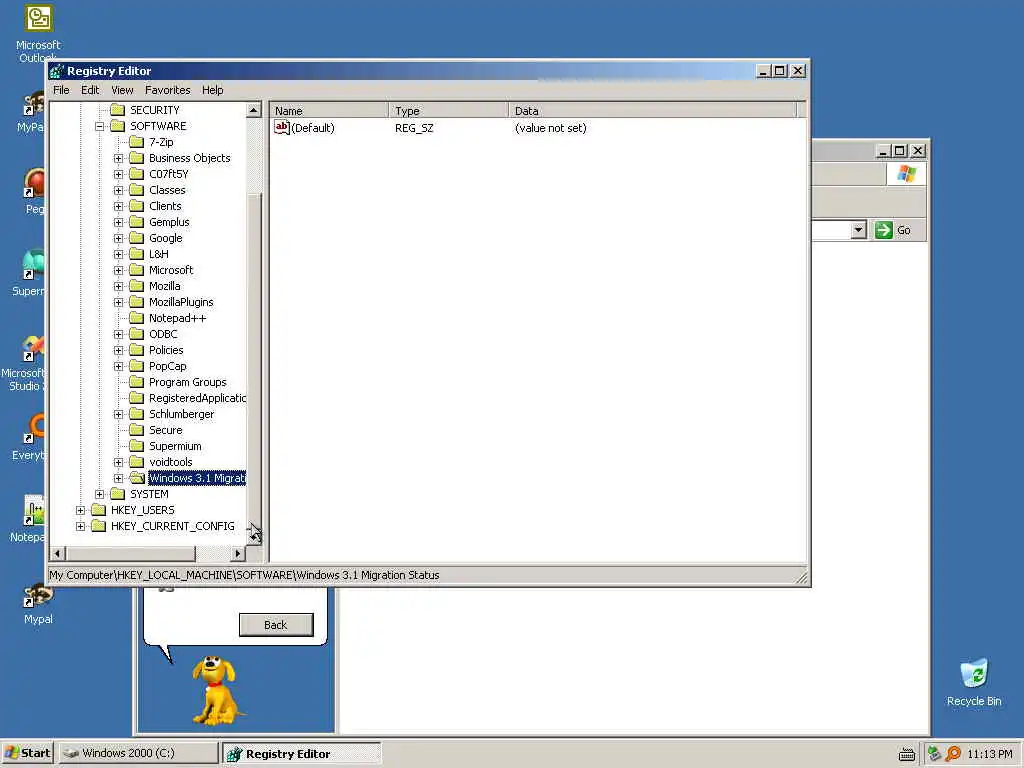Select the Policies key folder icon
The height and width of the screenshot is (768, 1024).
click(x=136, y=350)
